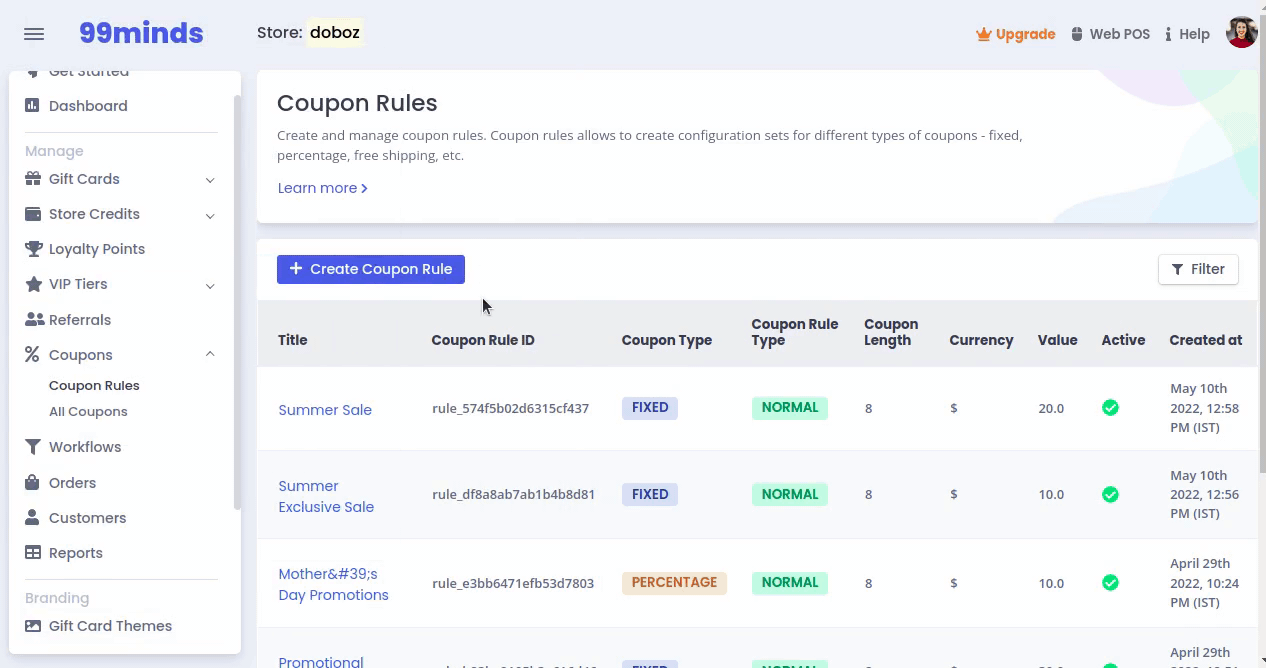Click Create Coupon Rule button
The width and height of the screenshot is (1266, 668).
tap(371, 269)
